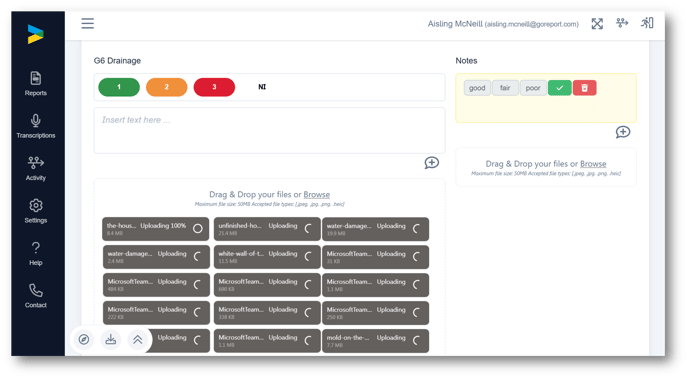Select red condition rating 3

click(214, 87)
